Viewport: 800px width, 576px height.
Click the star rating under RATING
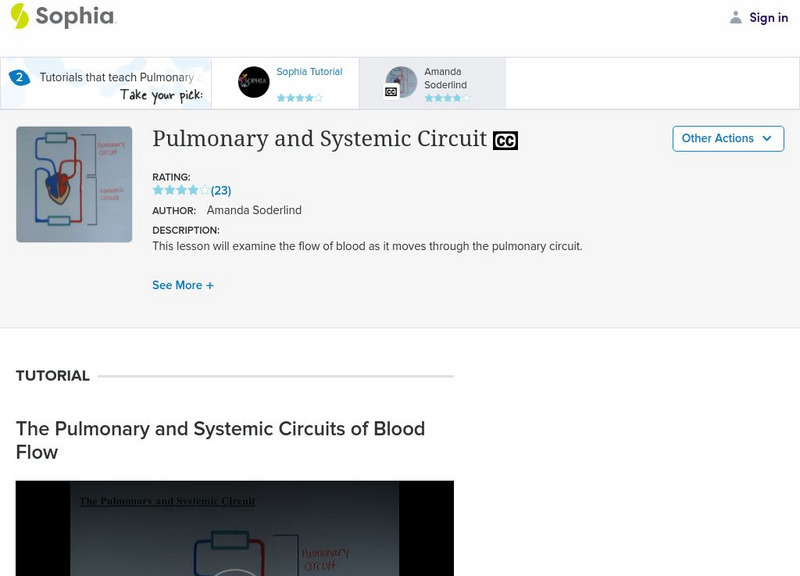(x=180, y=190)
